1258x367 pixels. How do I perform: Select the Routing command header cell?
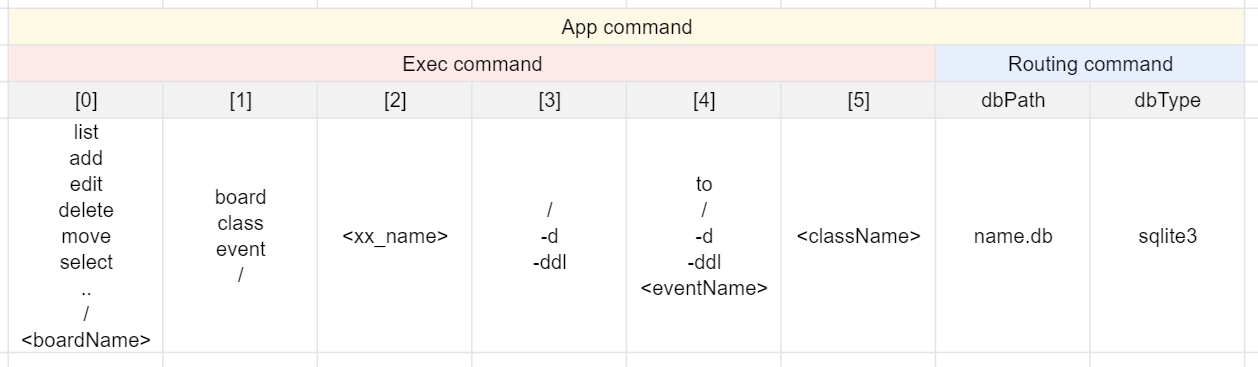1090,64
